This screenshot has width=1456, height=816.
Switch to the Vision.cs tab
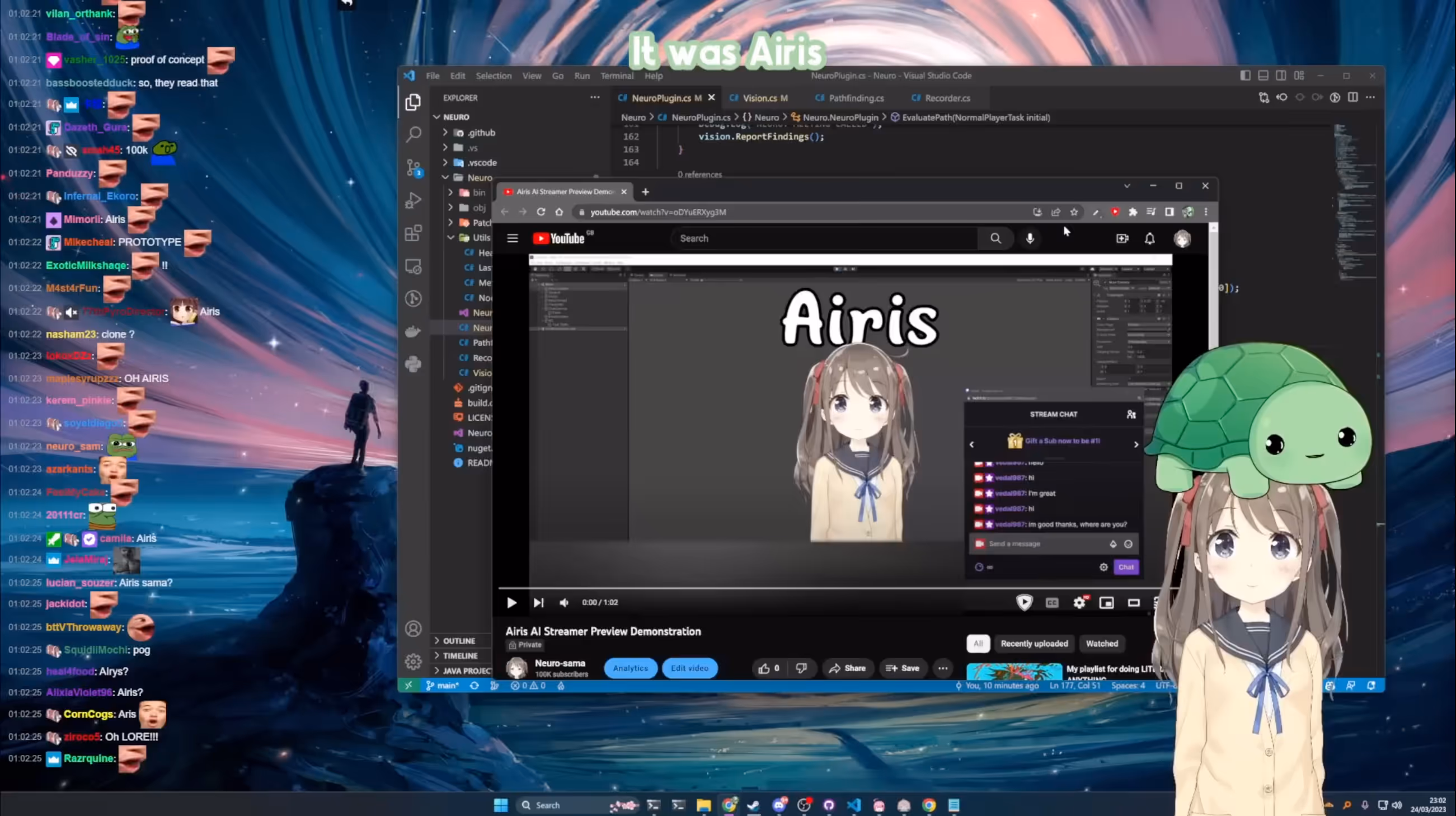pos(759,97)
